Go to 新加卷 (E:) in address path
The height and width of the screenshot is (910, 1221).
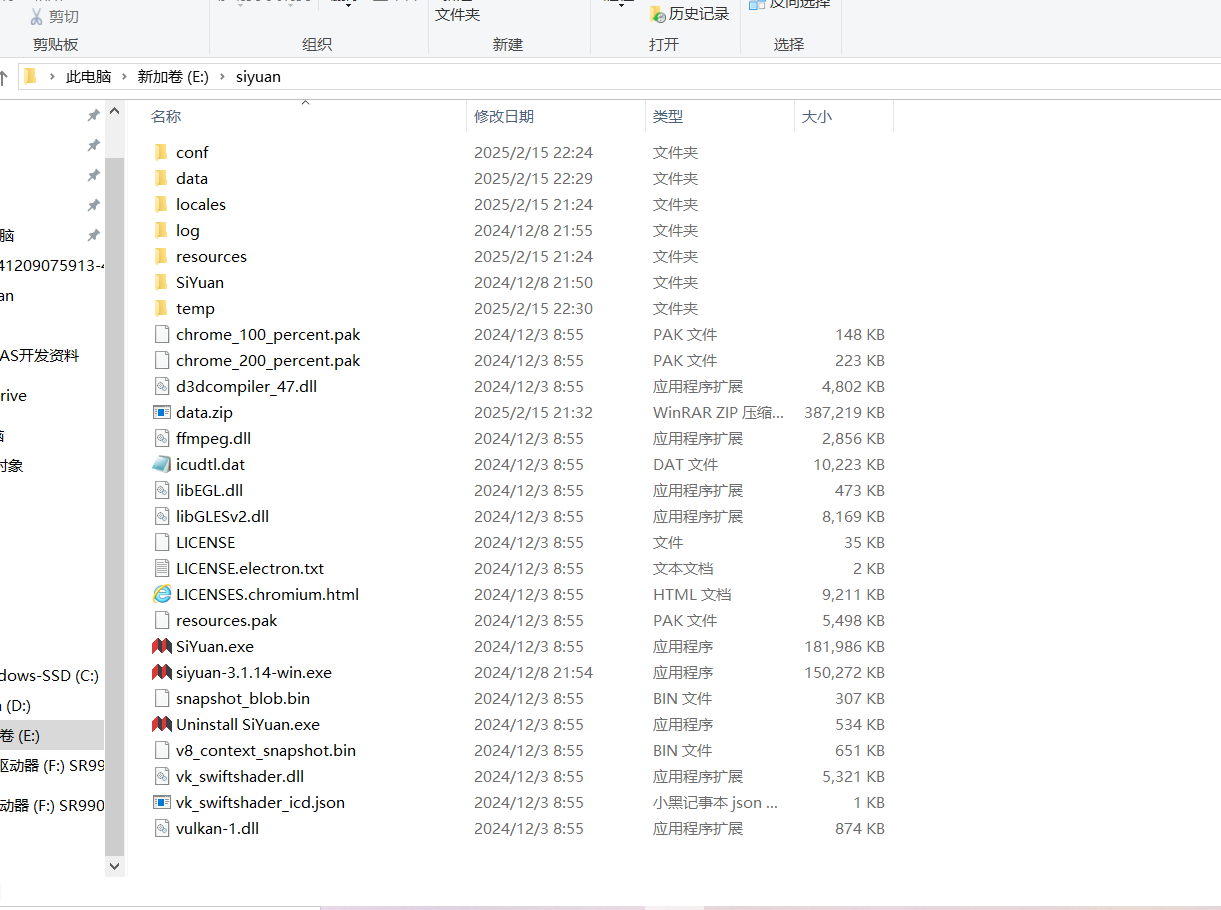coord(173,76)
